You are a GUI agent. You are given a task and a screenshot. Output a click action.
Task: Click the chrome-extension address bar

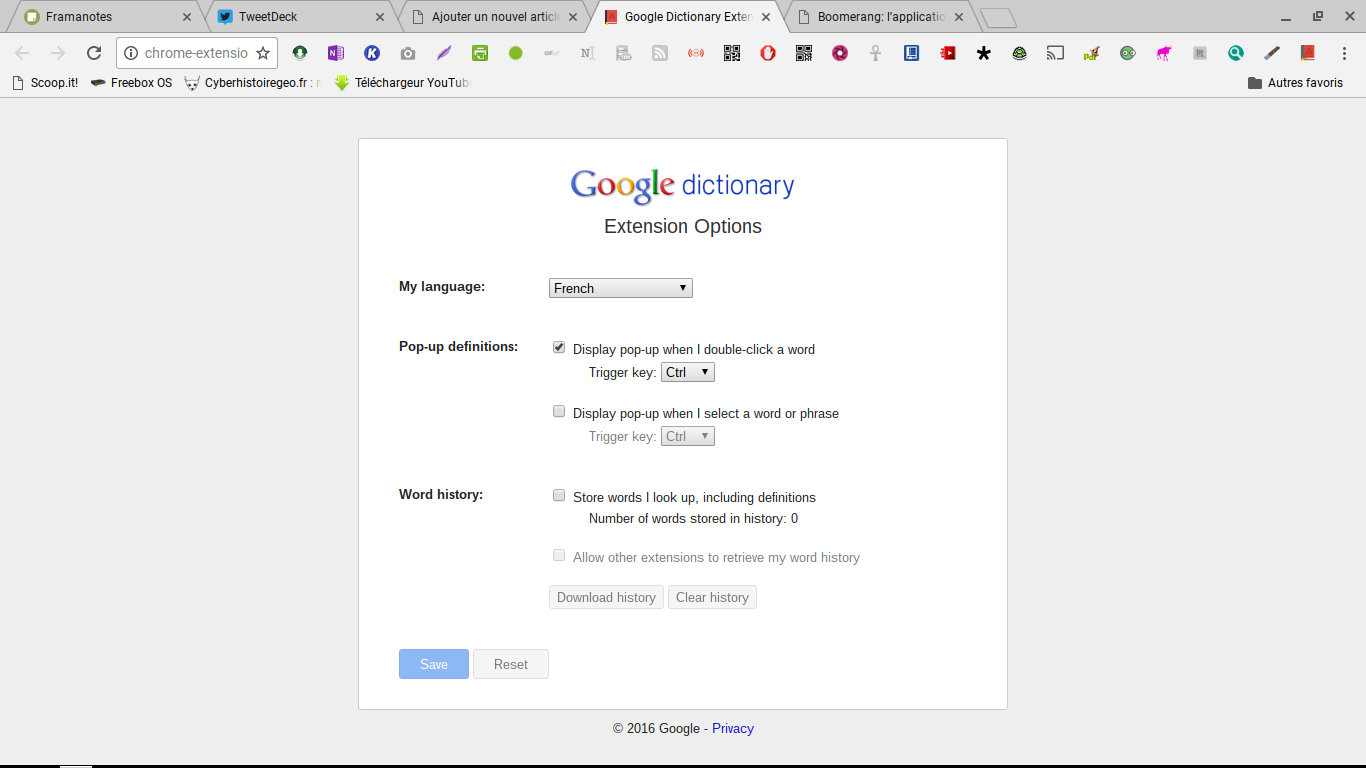(195, 53)
